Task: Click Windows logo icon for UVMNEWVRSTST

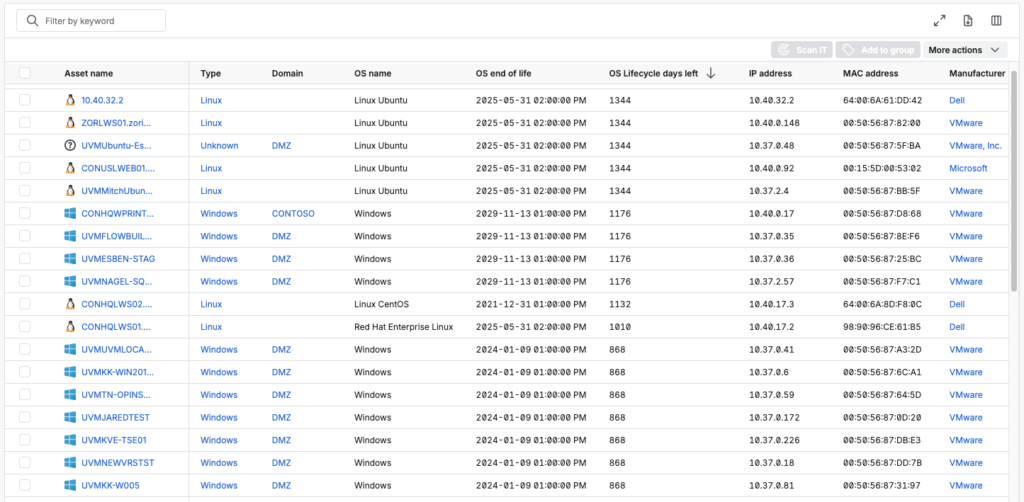Action: point(70,463)
